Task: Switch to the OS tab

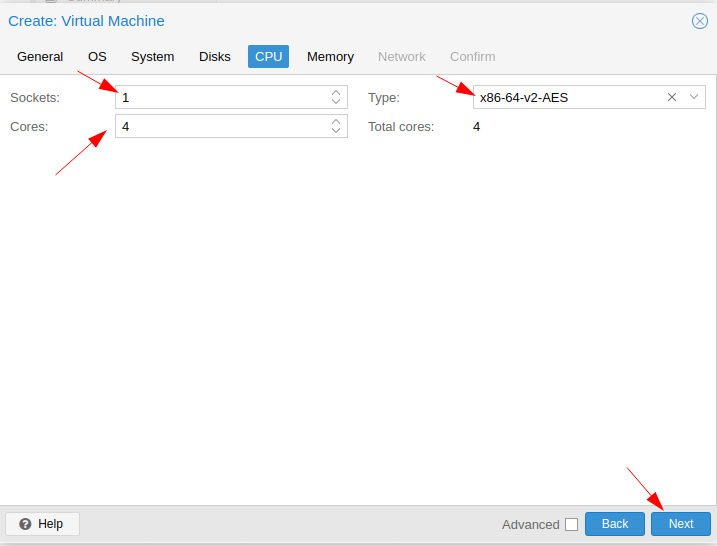Action: point(97,57)
